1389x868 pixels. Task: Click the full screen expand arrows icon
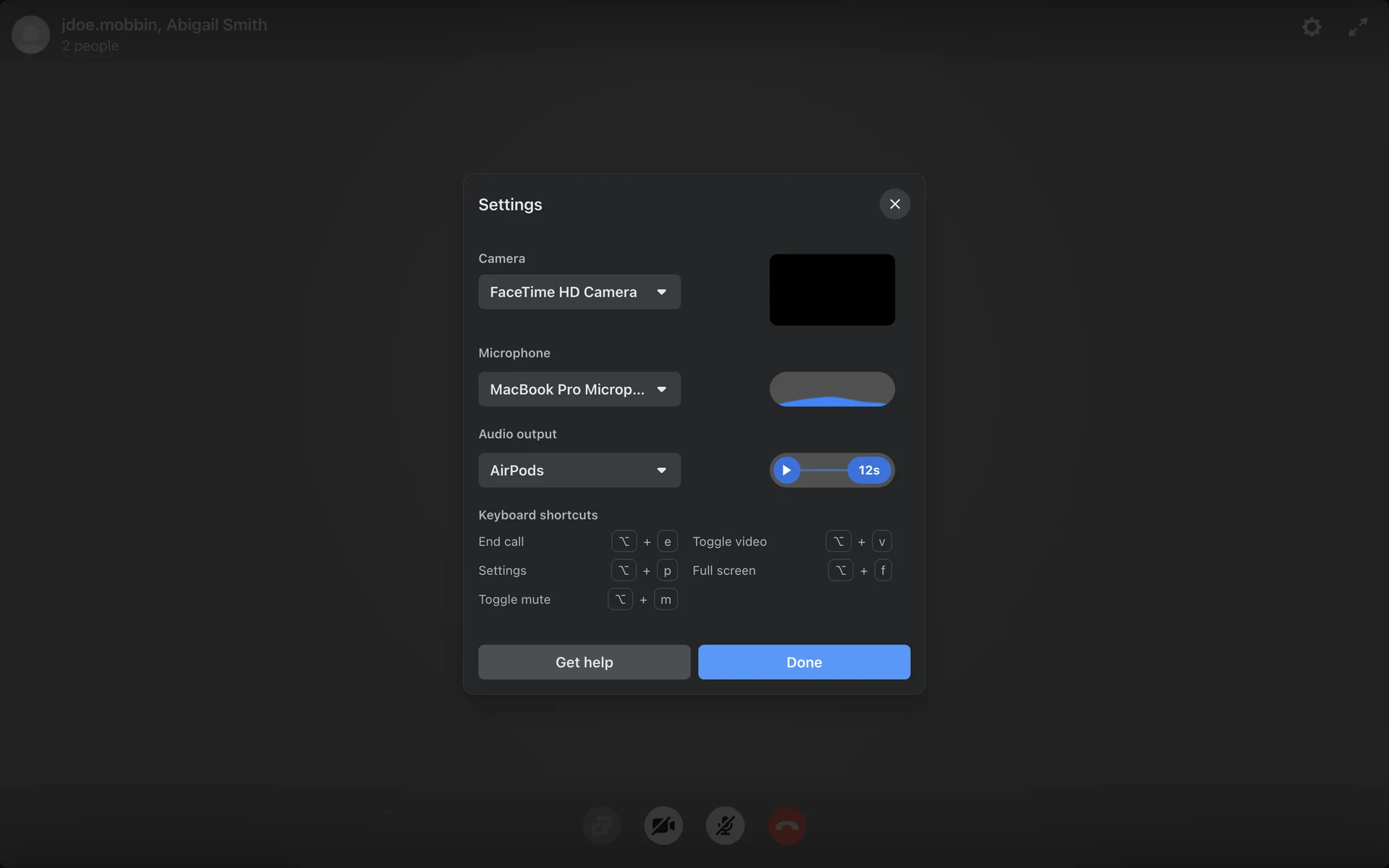(1358, 27)
